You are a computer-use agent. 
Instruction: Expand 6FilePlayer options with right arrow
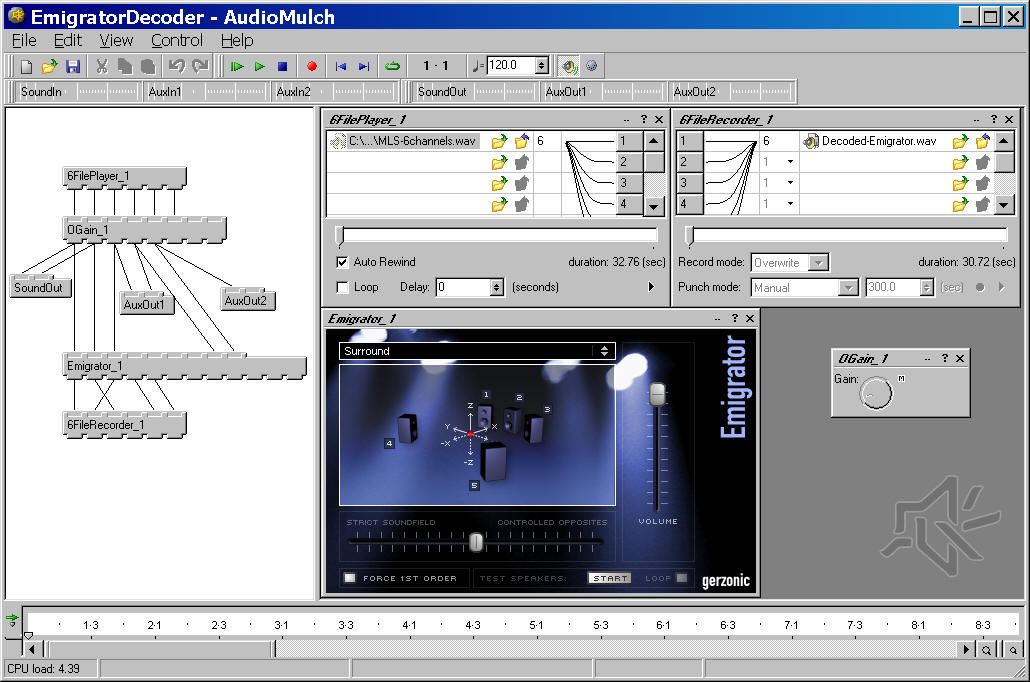651,286
